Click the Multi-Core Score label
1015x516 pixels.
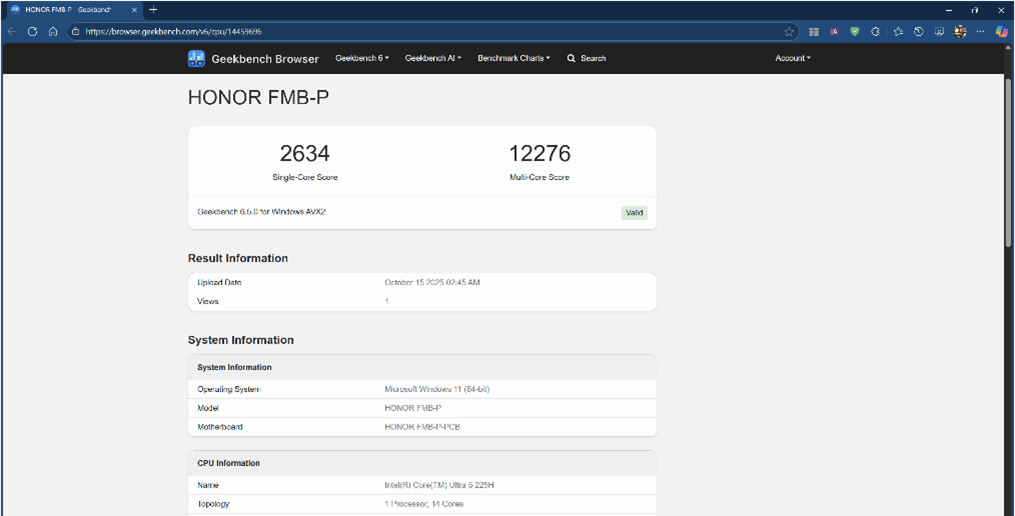pyautogui.click(x=539, y=177)
